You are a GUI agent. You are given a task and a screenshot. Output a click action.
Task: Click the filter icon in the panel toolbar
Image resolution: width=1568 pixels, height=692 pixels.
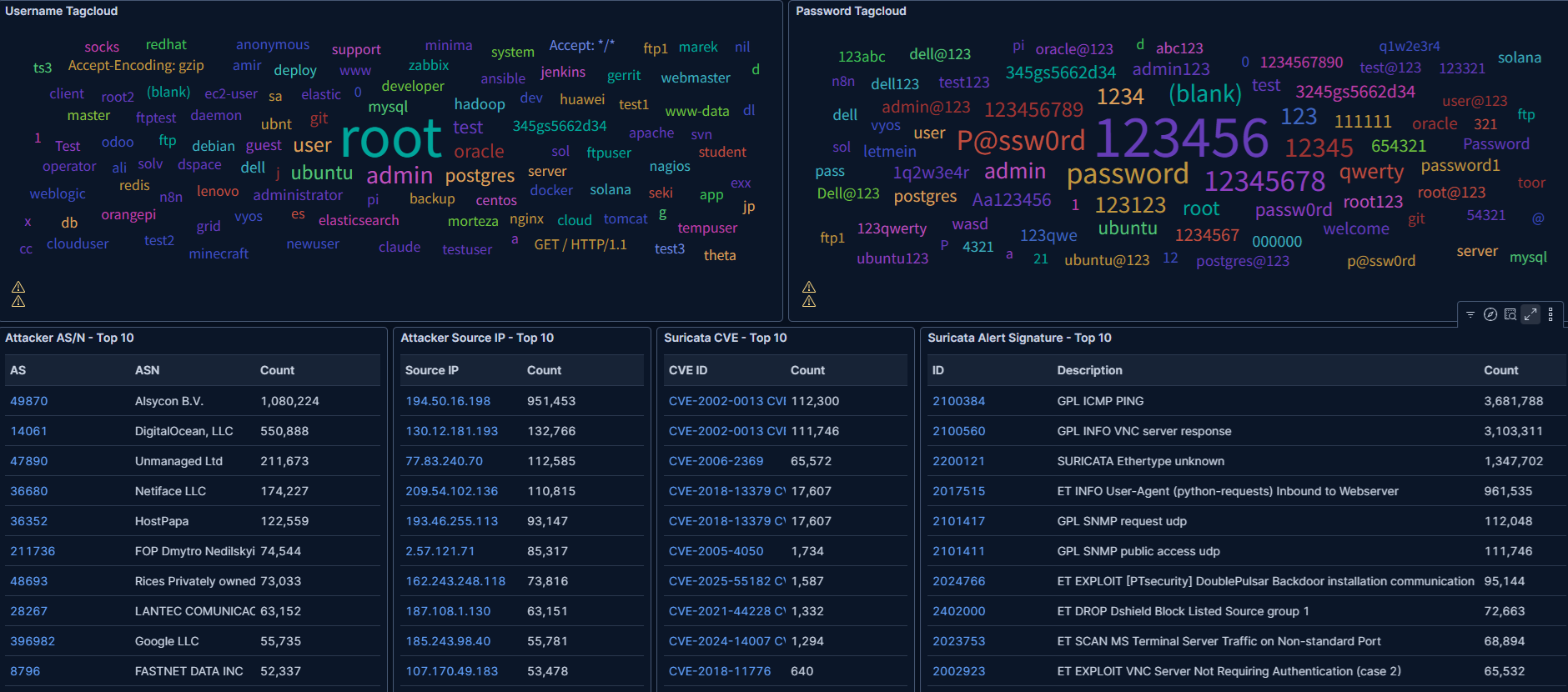tap(1470, 314)
